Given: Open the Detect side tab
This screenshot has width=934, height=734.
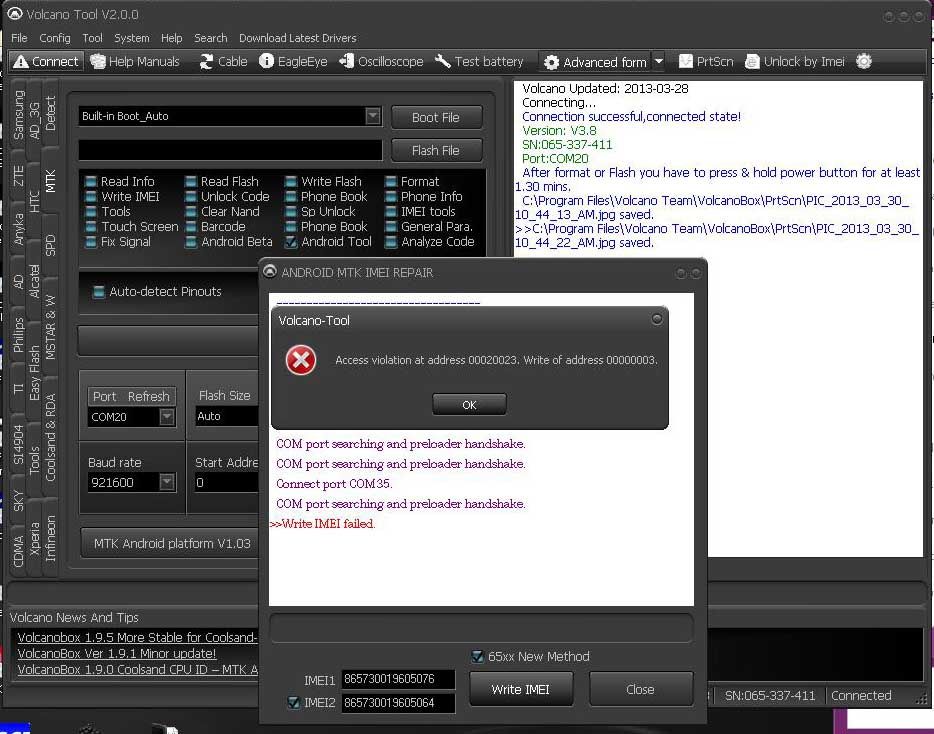Looking at the screenshot, I should pos(51,113).
